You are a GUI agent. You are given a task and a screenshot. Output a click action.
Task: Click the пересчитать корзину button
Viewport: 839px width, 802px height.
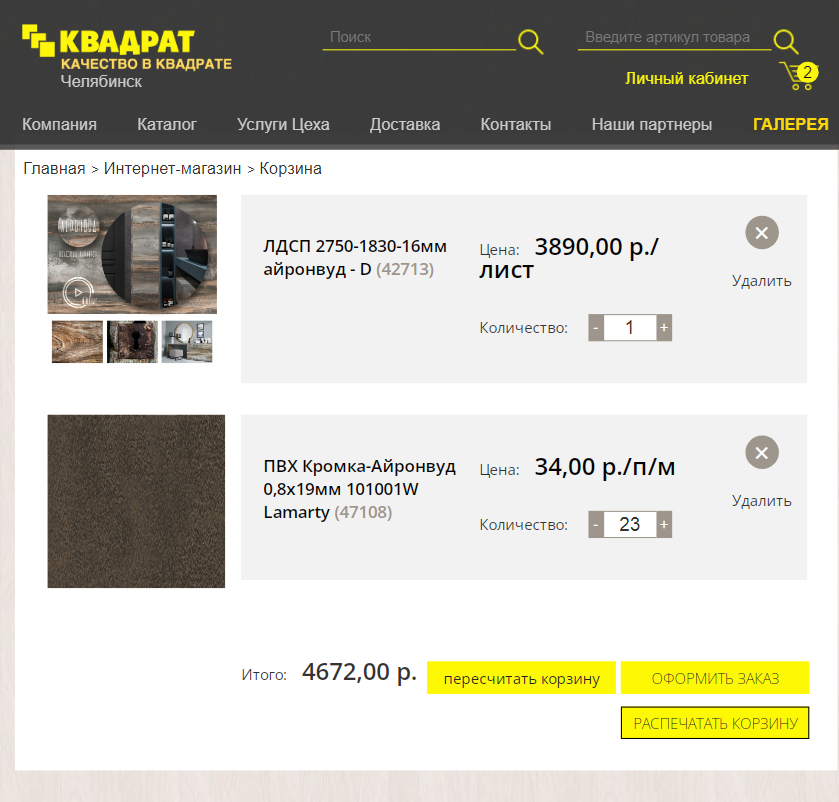pos(521,678)
